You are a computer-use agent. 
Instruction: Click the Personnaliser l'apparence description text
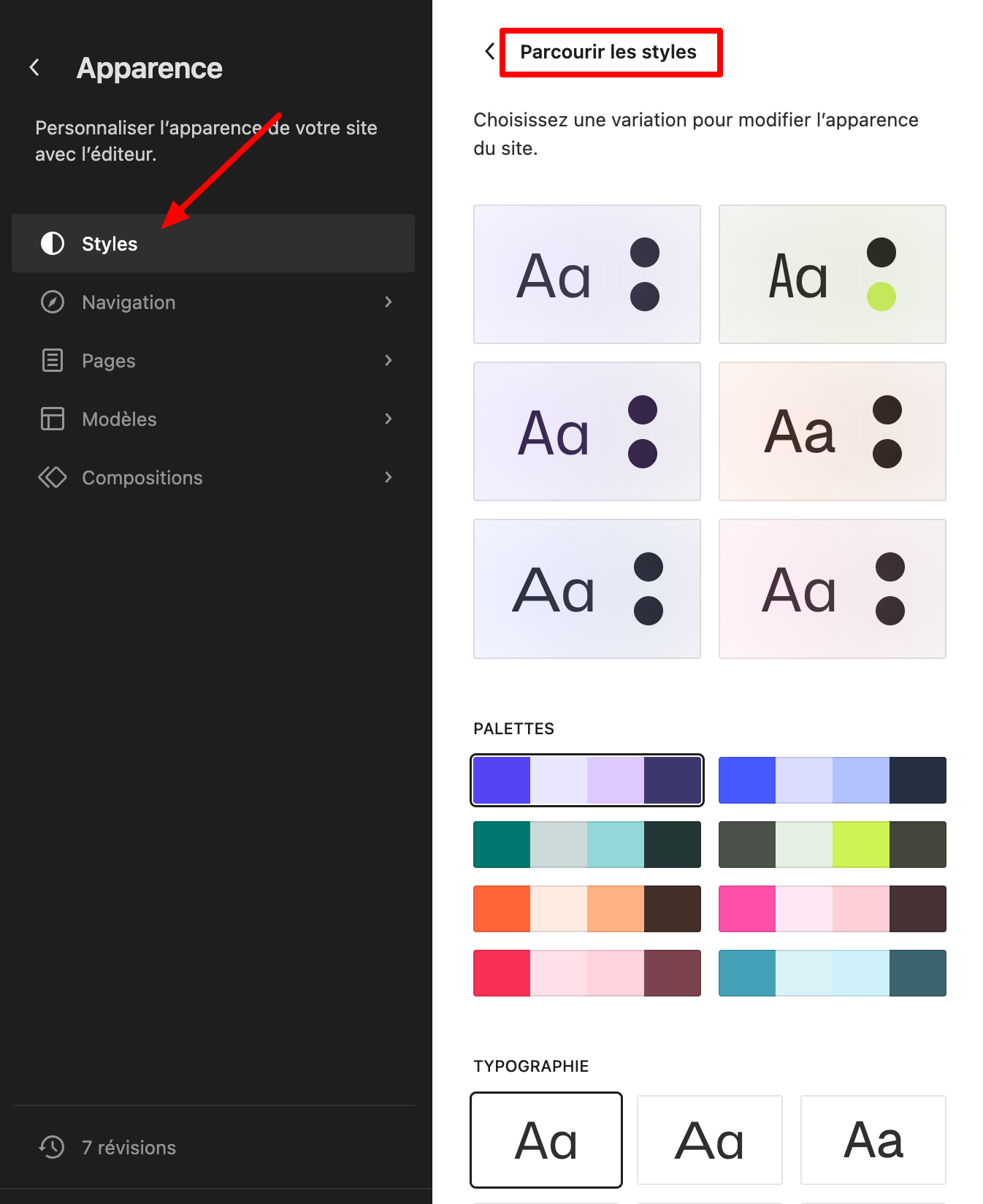[x=206, y=141]
